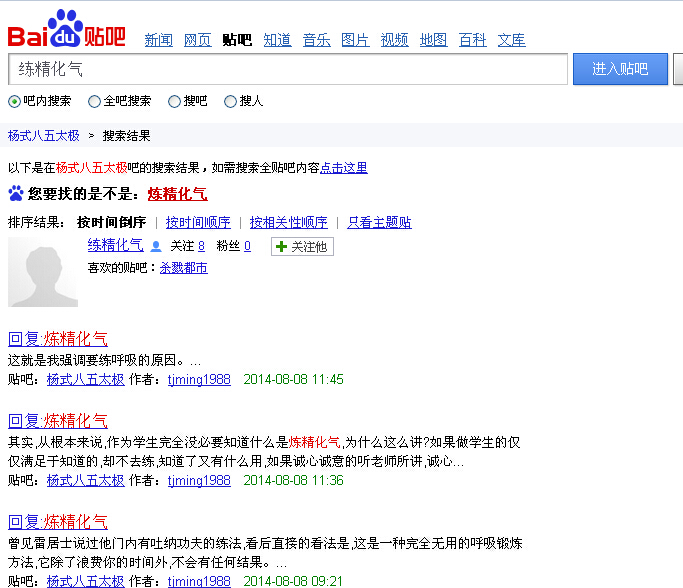
Task: Click 杨式八五太极 tieba link in 11:36 result
Action: pyautogui.click(x=85, y=480)
